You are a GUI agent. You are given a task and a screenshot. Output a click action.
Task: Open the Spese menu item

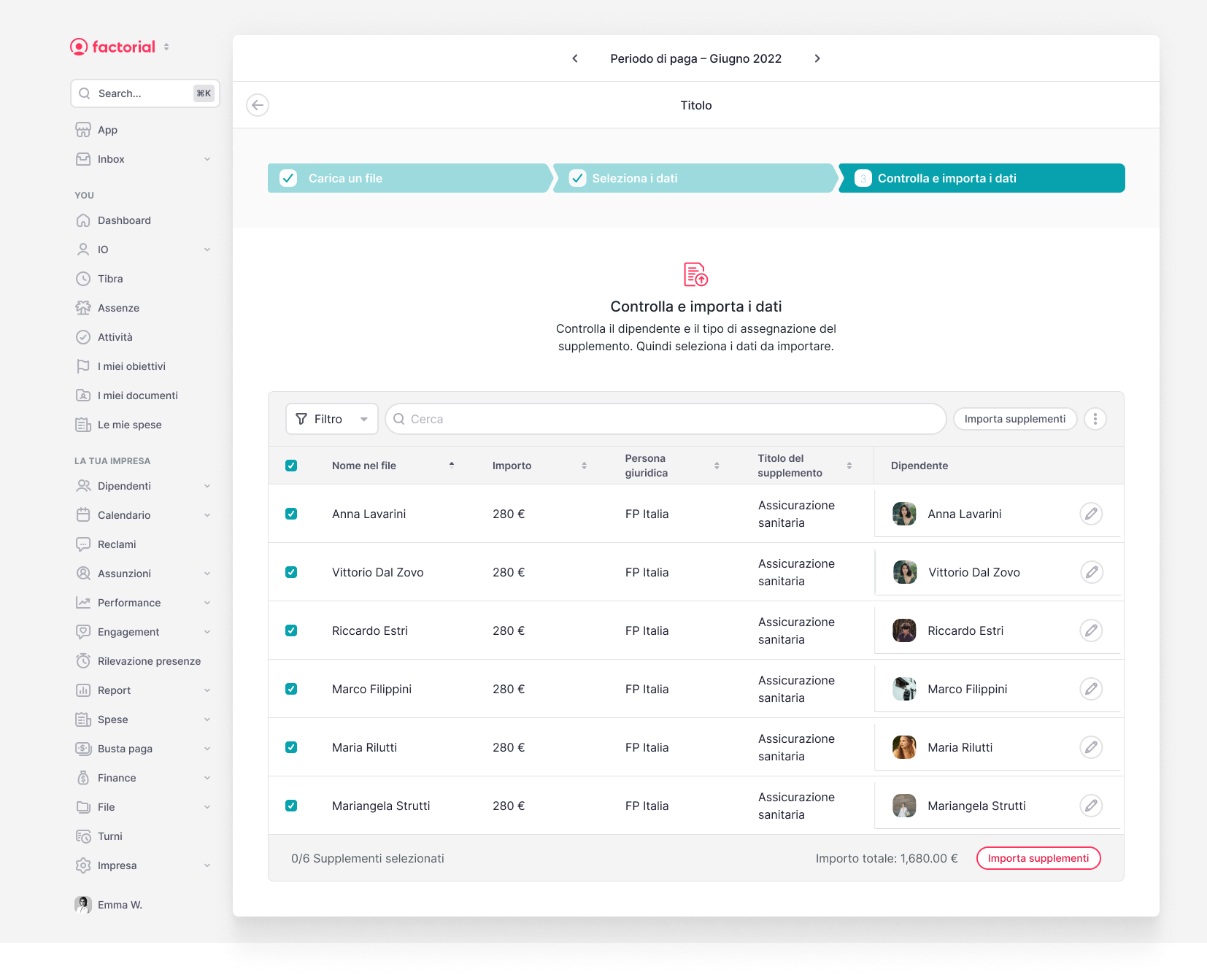(x=144, y=719)
